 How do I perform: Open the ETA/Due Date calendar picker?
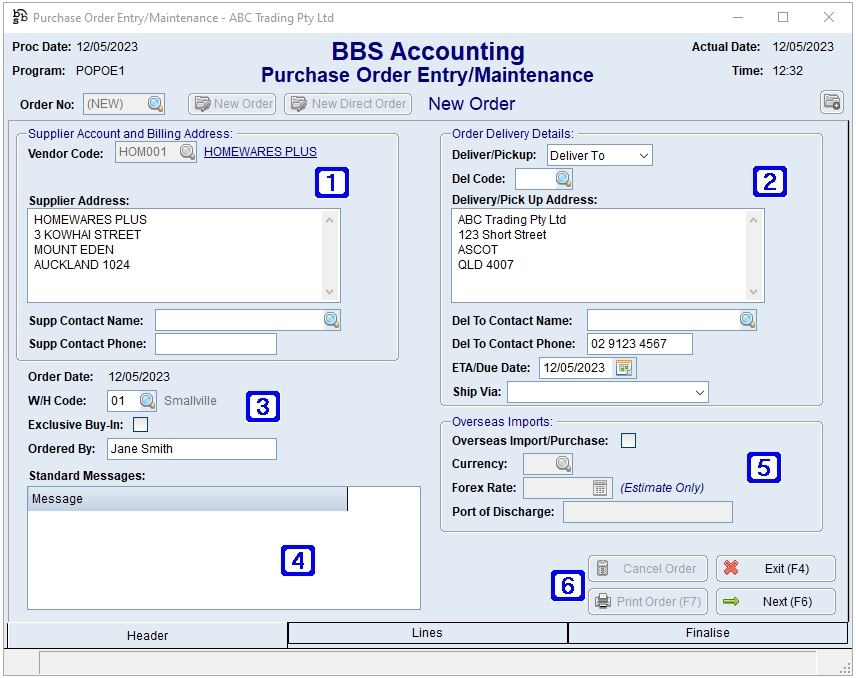(624, 368)
